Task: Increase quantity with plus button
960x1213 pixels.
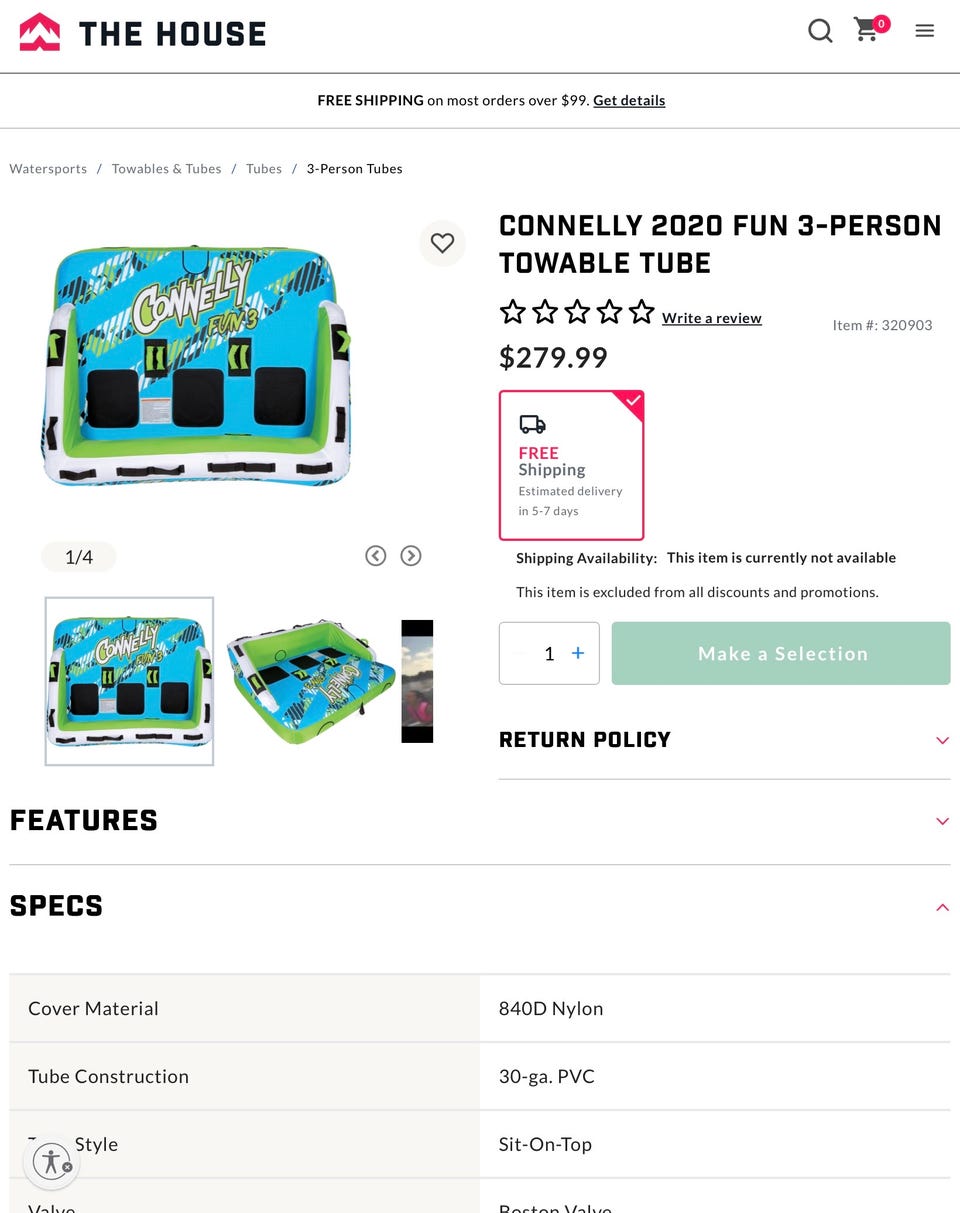Action: [578, 653]
